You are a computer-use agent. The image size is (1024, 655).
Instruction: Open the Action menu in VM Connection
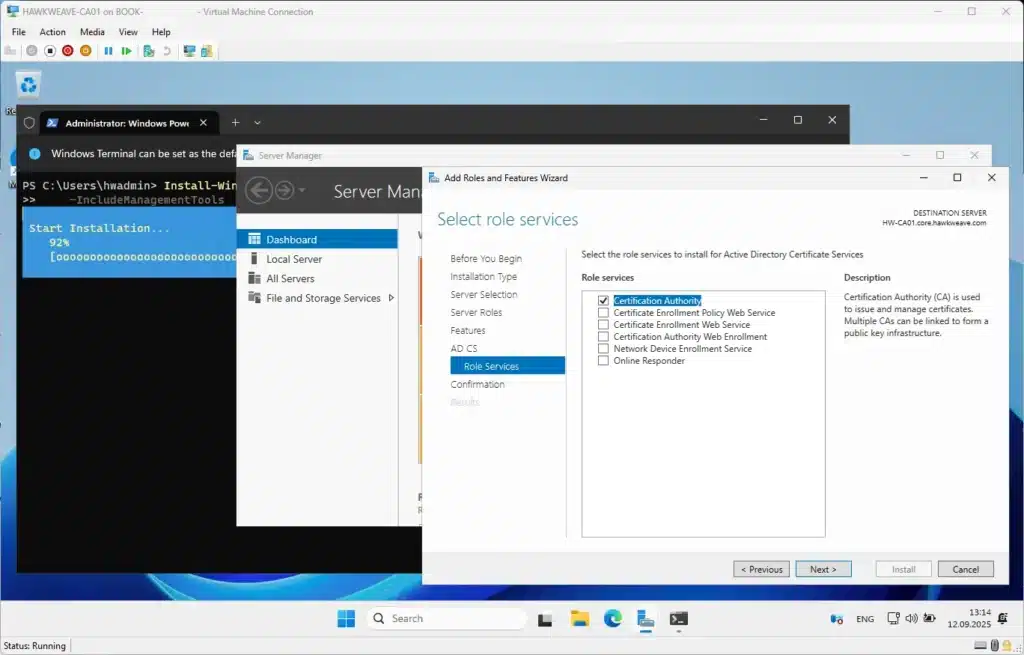point(52,32)
